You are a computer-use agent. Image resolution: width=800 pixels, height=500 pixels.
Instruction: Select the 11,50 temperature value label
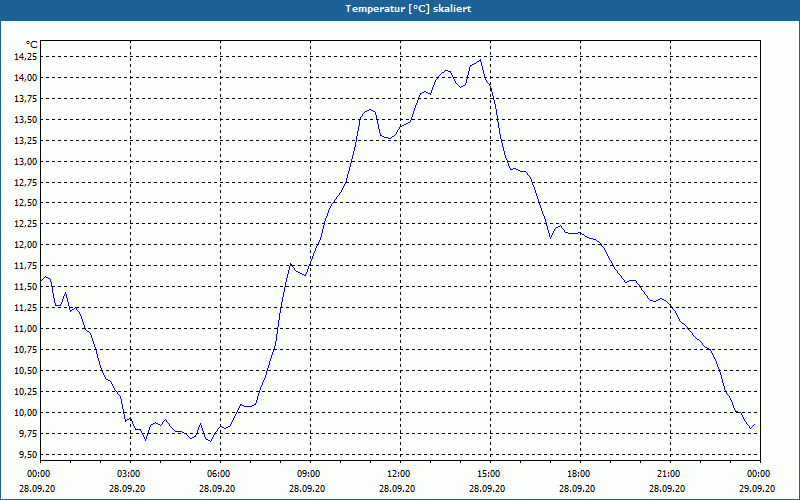coord(26,287)
